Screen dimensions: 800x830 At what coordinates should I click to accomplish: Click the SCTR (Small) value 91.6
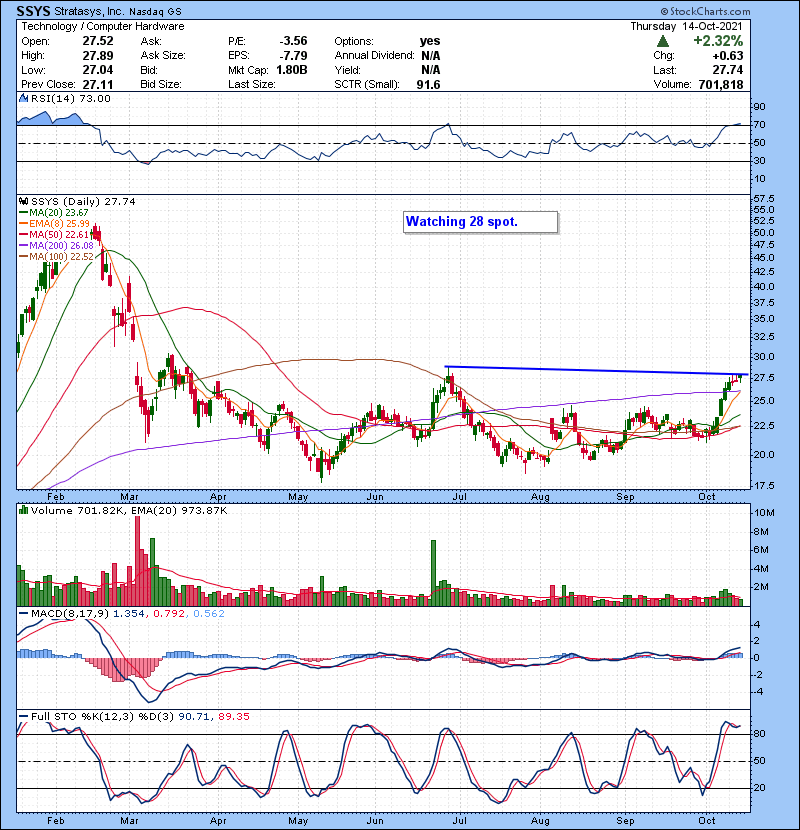[x=428, y=84]
